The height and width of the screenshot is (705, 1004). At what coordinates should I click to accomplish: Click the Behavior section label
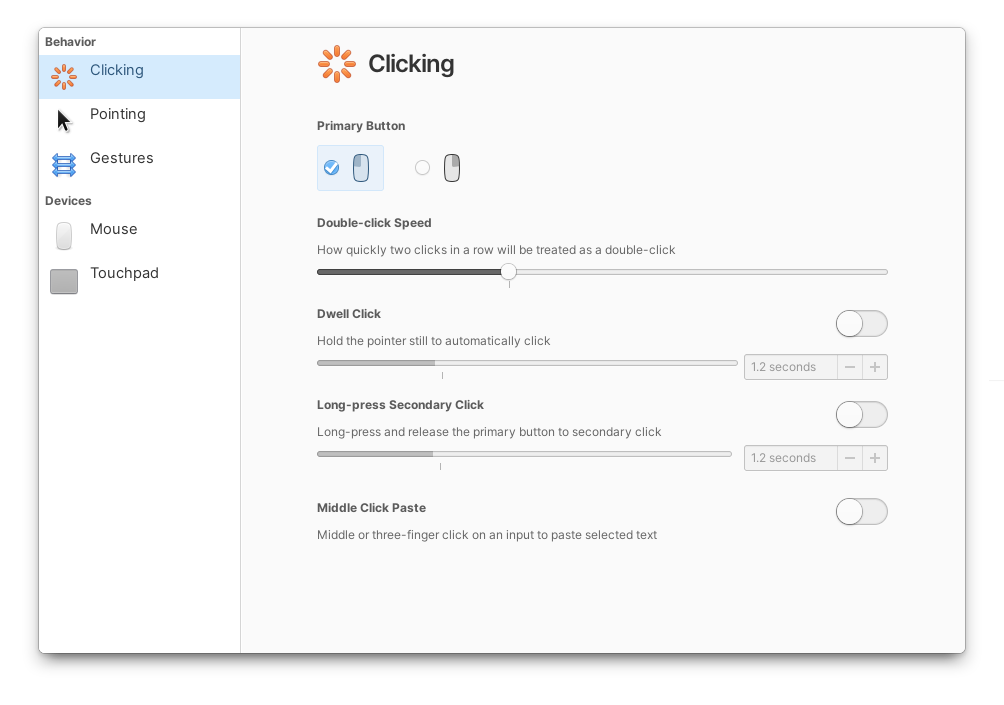(70, 42)
